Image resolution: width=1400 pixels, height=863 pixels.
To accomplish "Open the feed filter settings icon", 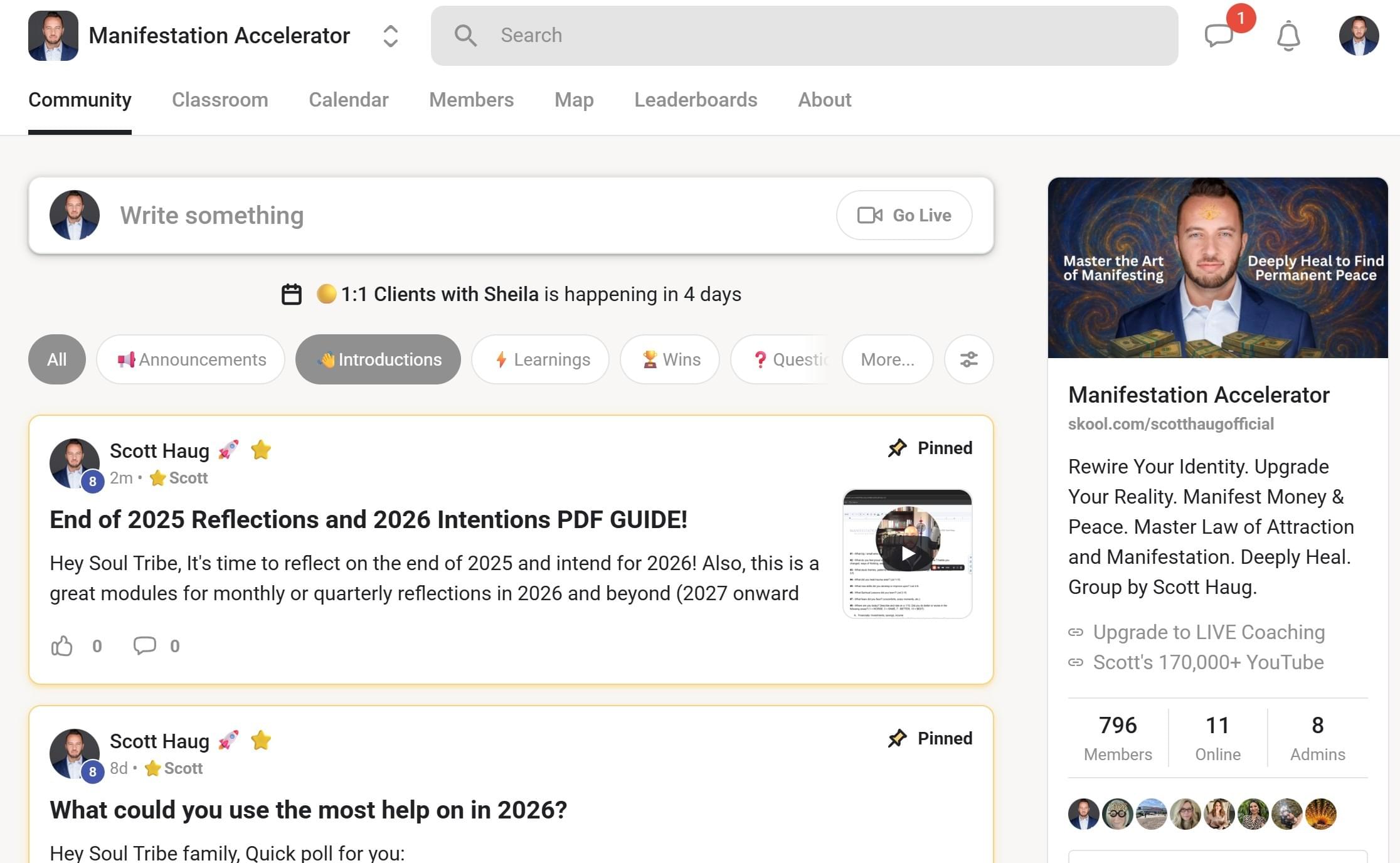I will [x=968, y=359].
